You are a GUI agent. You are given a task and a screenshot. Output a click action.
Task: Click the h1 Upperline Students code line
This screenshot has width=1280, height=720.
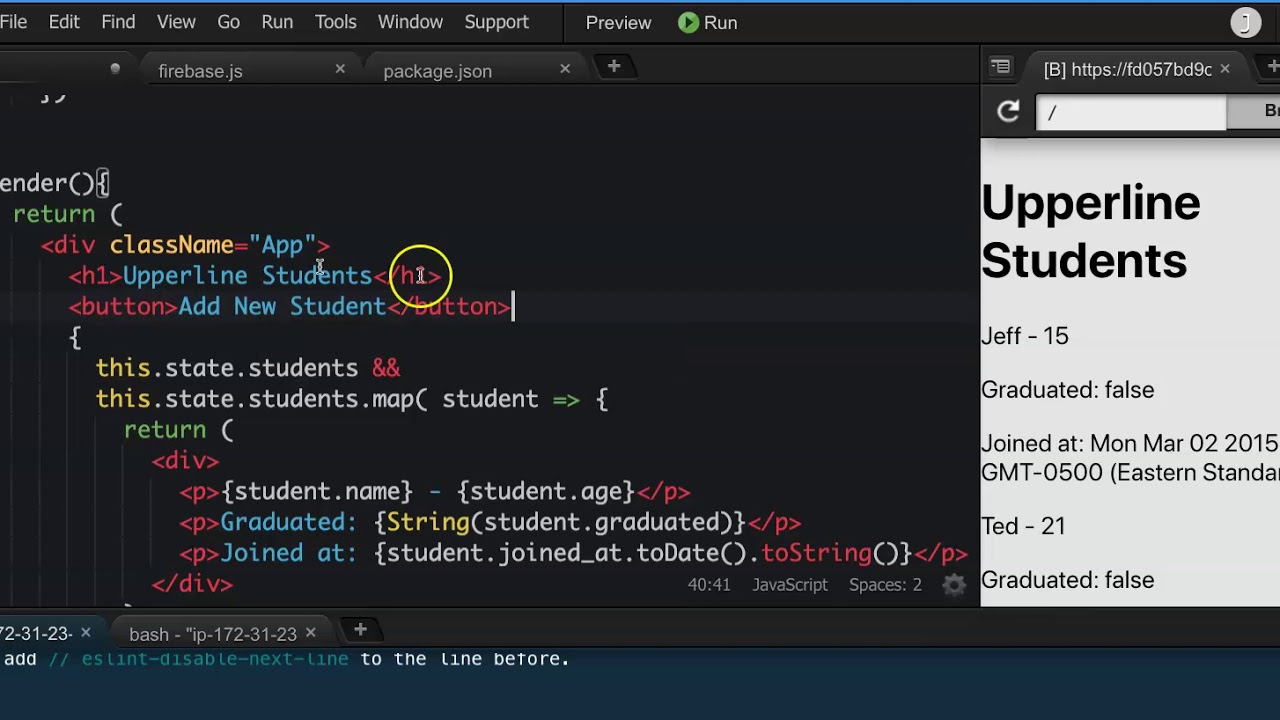tap(255, 276)
